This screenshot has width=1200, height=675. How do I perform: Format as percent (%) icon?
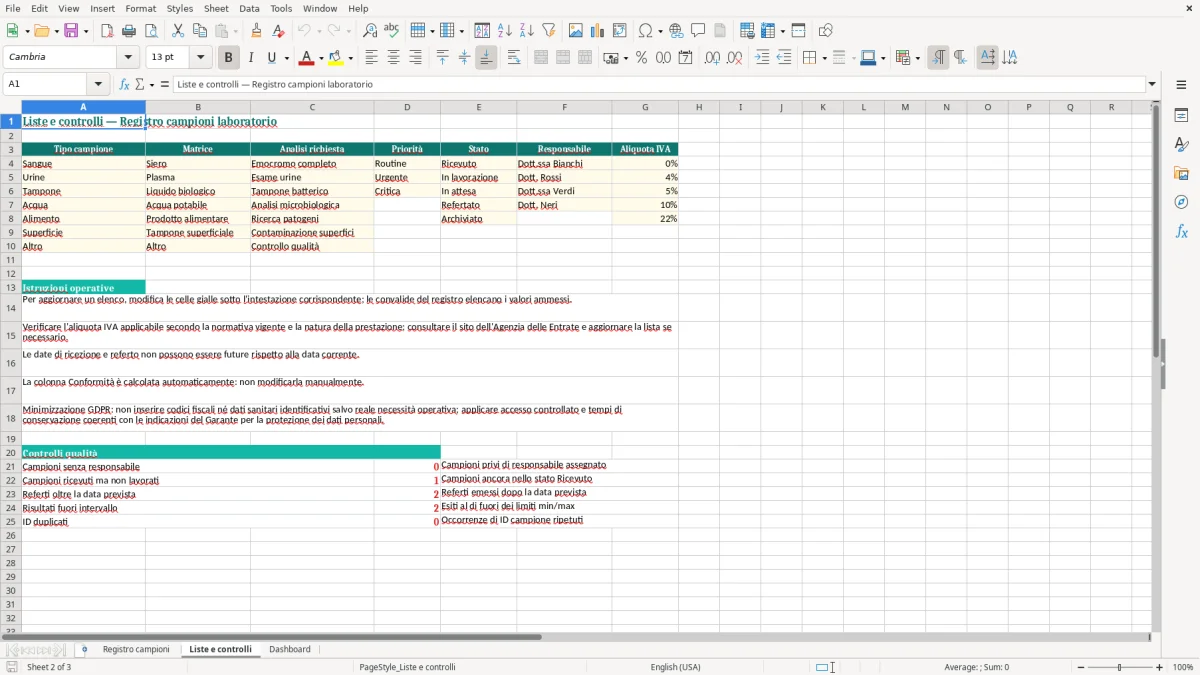click(x=641, y=58)
